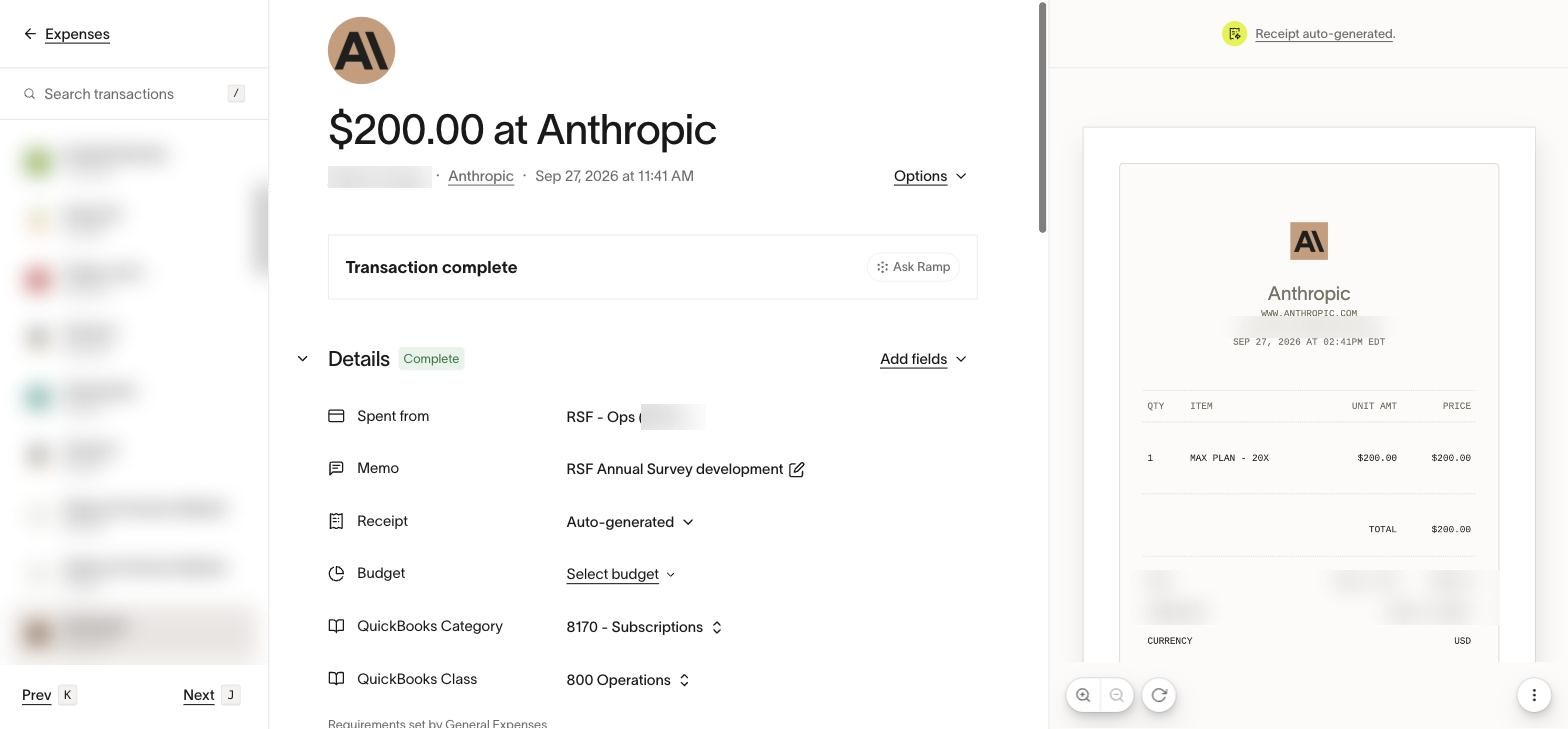Click the back arrow beside Expenses
Viewport: 1568px width, 729px height.
coord(30,34)
